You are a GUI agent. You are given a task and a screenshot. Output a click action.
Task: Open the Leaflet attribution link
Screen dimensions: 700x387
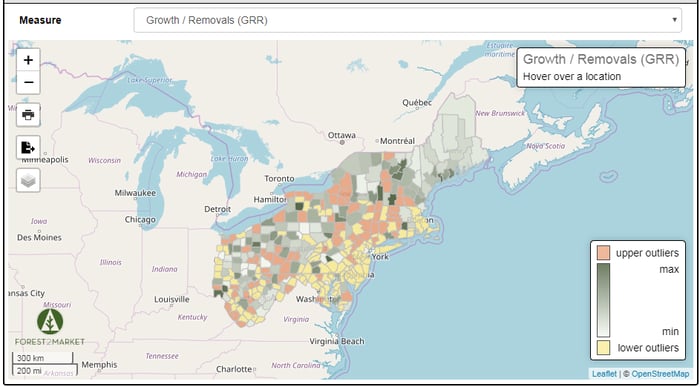click(x=604, y=374)
